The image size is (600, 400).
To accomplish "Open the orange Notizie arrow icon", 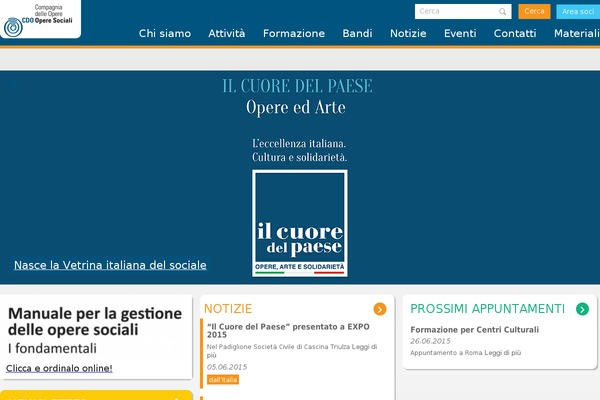I will point(380,309).
